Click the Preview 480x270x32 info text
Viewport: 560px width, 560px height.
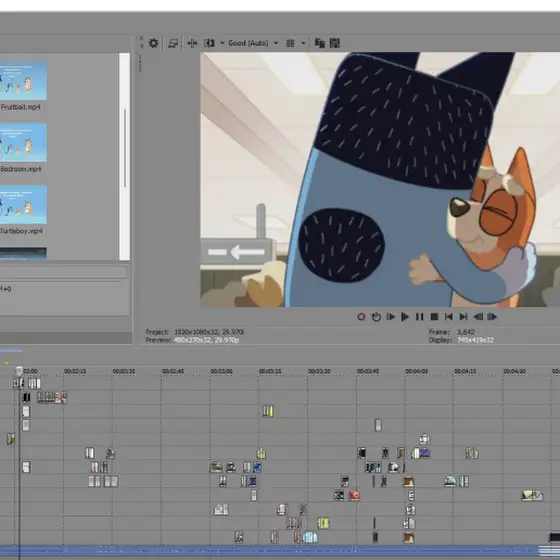(192, 340)
